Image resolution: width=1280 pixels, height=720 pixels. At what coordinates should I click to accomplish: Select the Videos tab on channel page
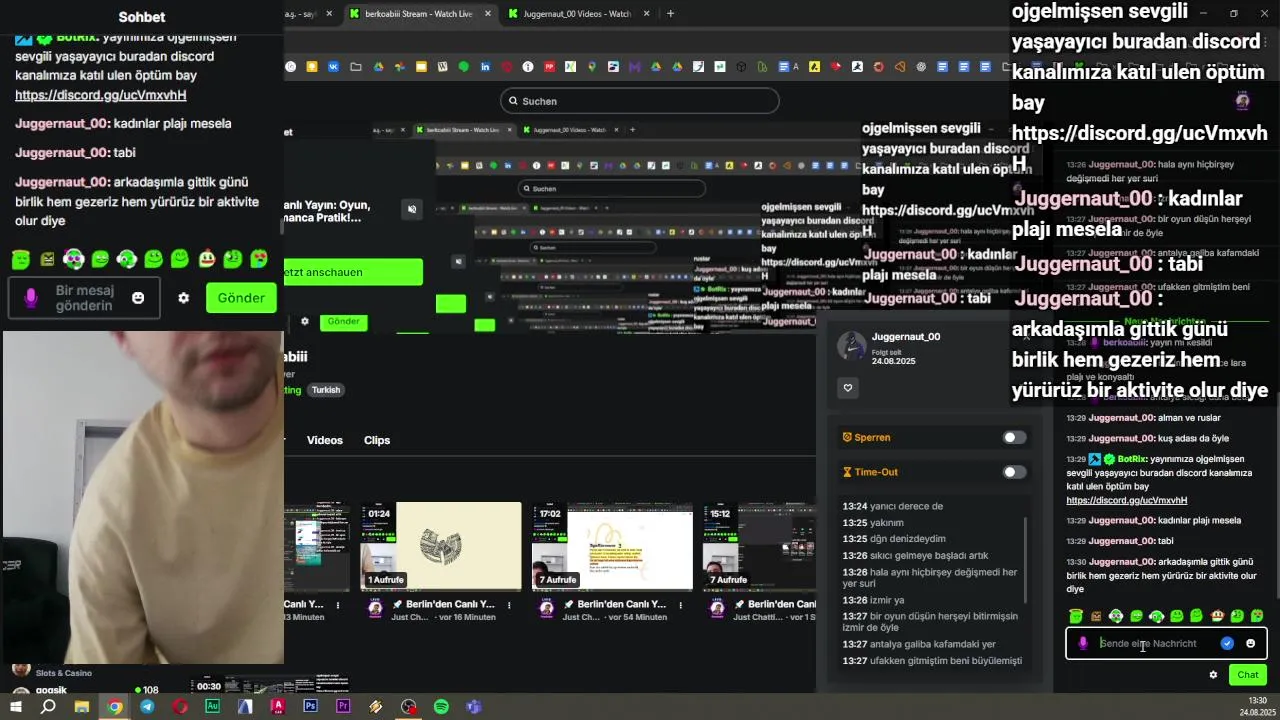click(325, 440)
